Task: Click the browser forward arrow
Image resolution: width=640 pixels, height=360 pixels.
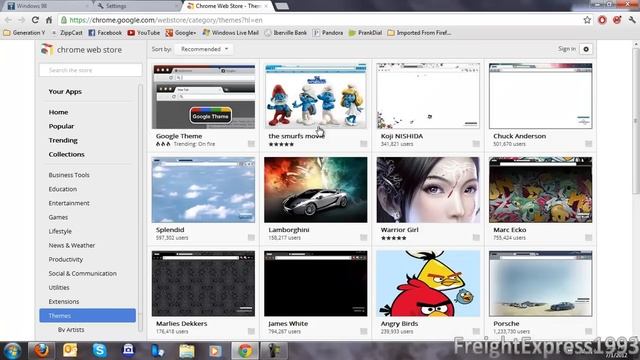Action: click(x=22, y=20)
